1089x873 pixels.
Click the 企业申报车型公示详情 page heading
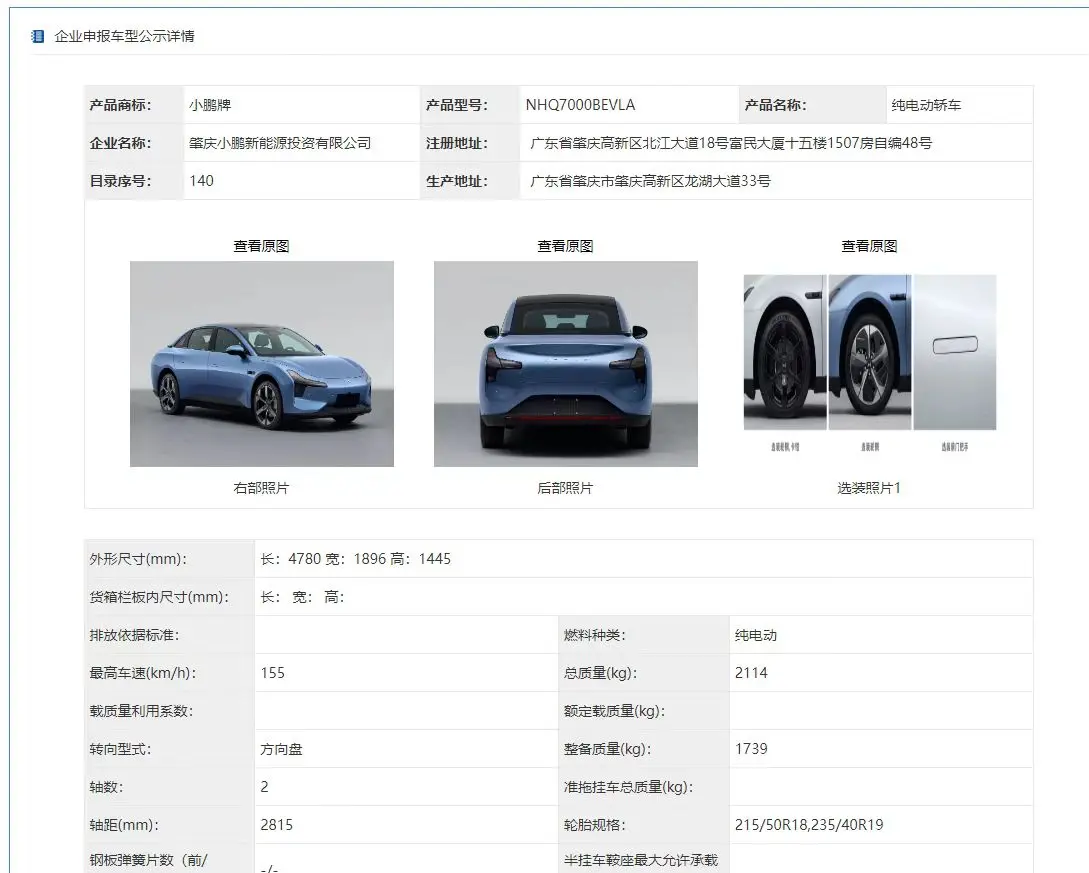124,36
